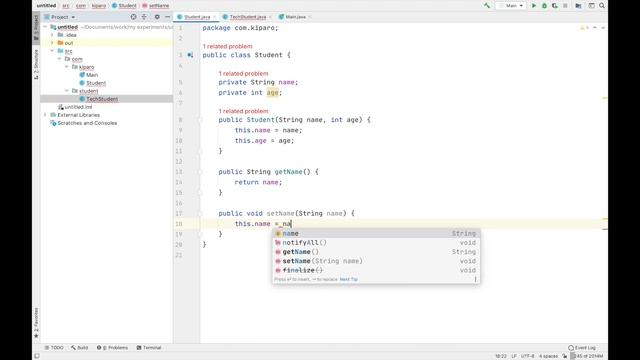Run with coverage icon
This screenshot has height=360, width=640.
[x=554, y=6]
